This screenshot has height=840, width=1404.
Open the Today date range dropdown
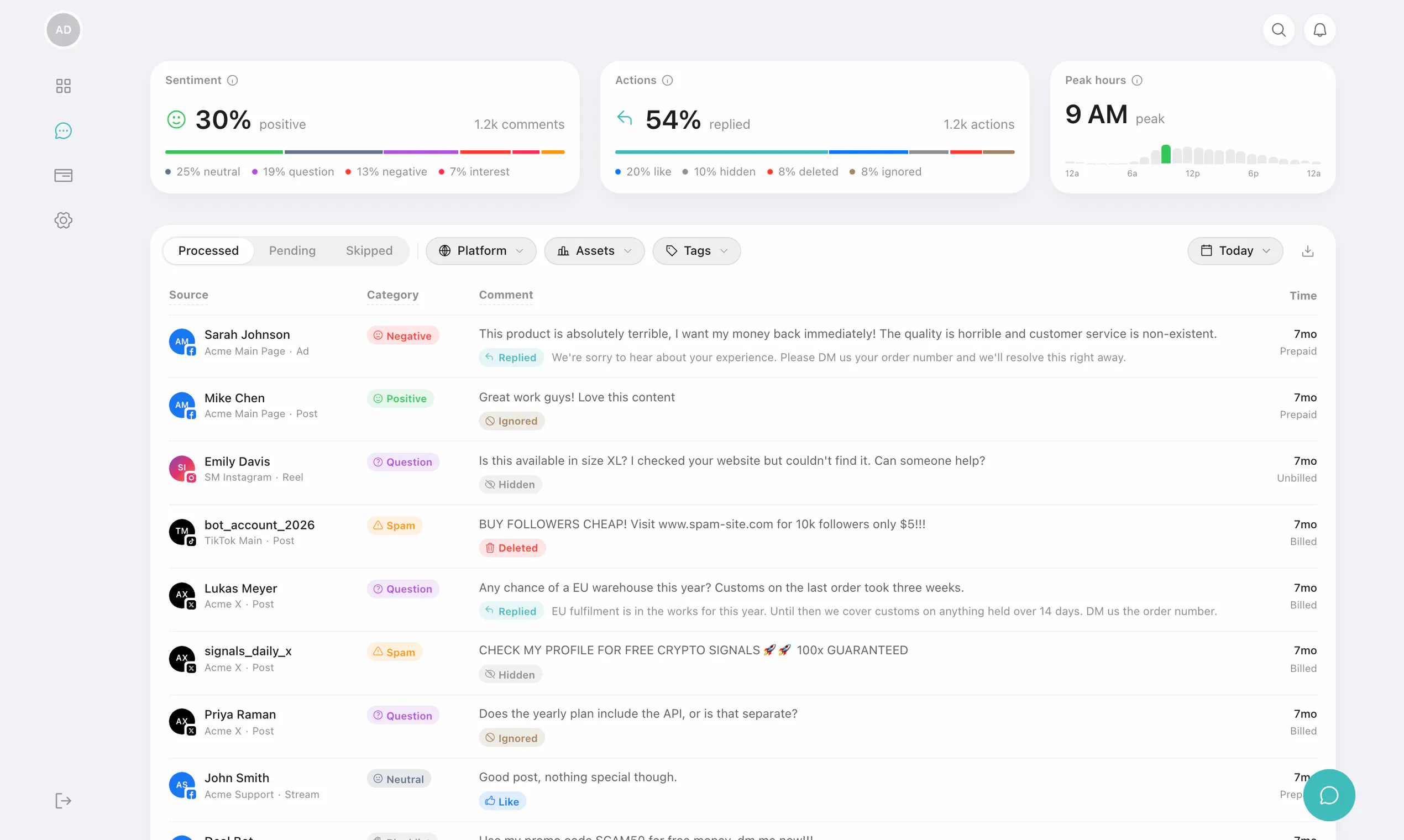[x=1235, y=251]
